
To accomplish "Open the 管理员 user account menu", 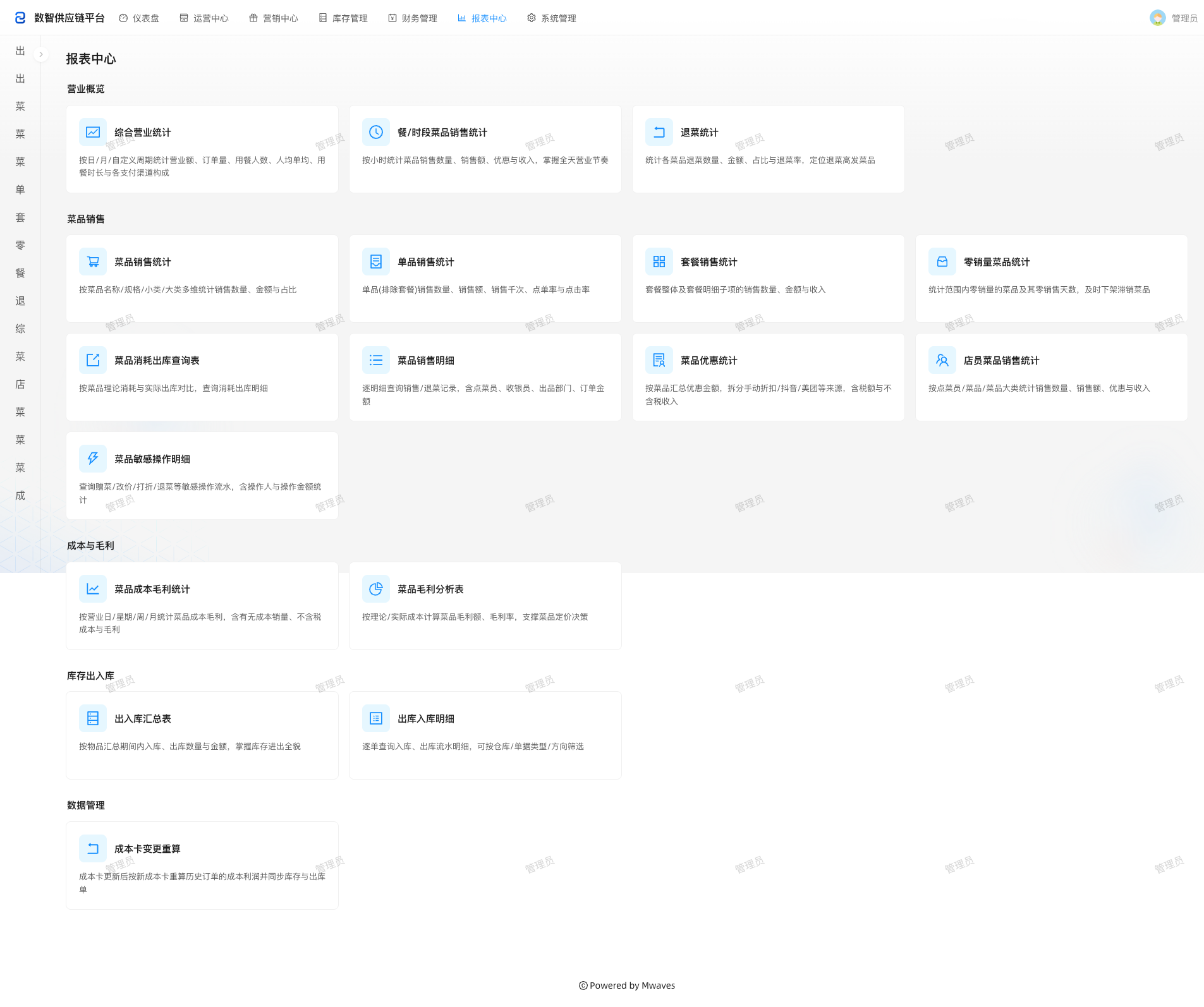I will (1174, 18).
